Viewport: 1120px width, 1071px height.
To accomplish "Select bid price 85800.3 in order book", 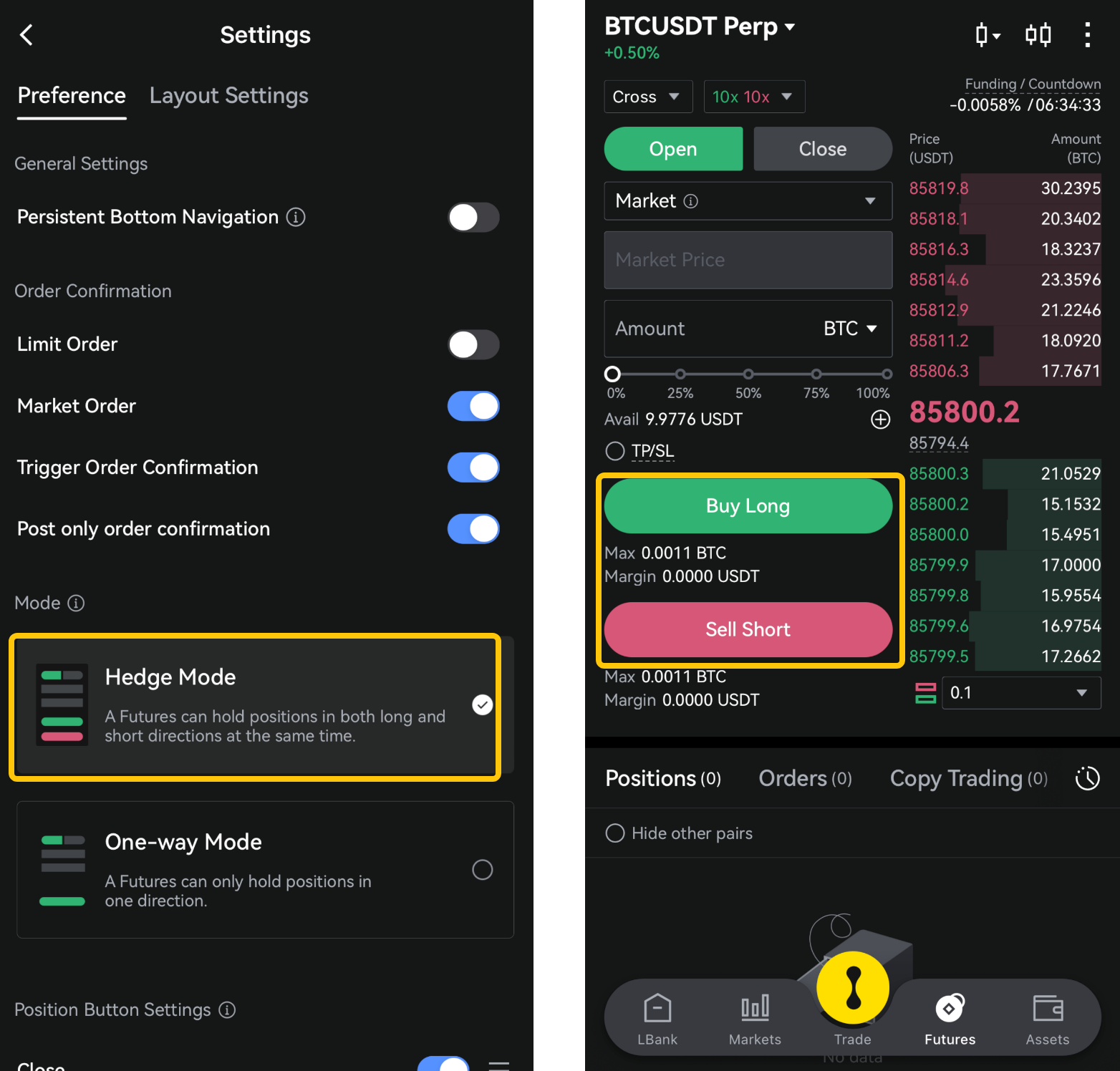I will [x=939, y=473].
